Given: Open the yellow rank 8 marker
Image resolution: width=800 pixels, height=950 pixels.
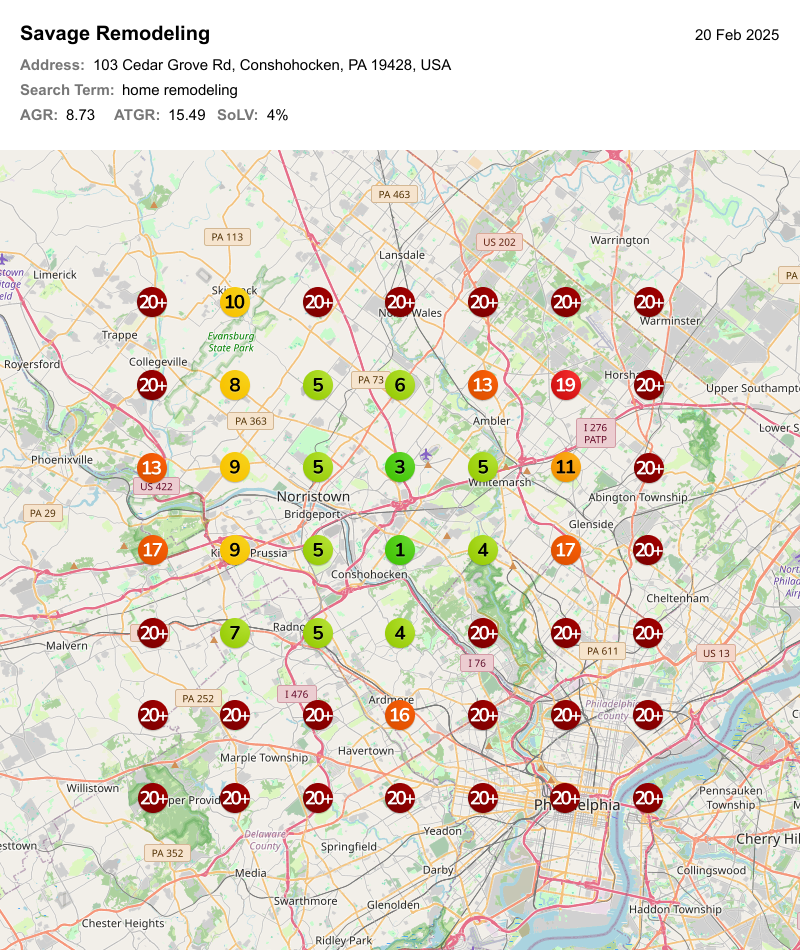Looking at the screenshot, I should 235,385.
